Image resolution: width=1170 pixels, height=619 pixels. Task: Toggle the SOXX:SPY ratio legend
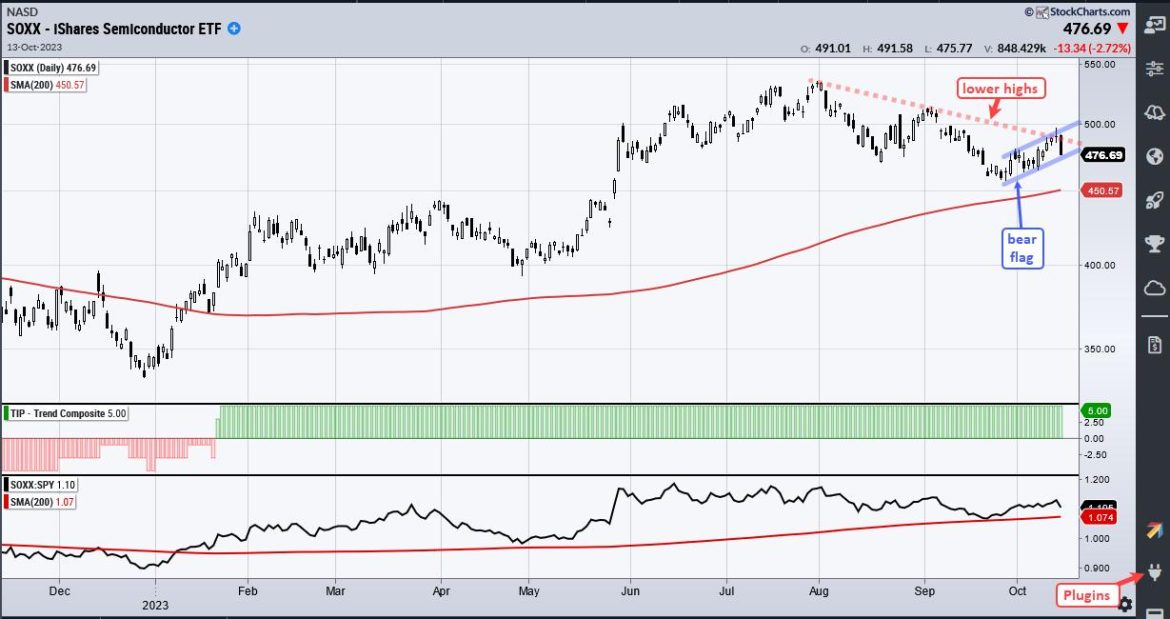click(x=44, y=484)
